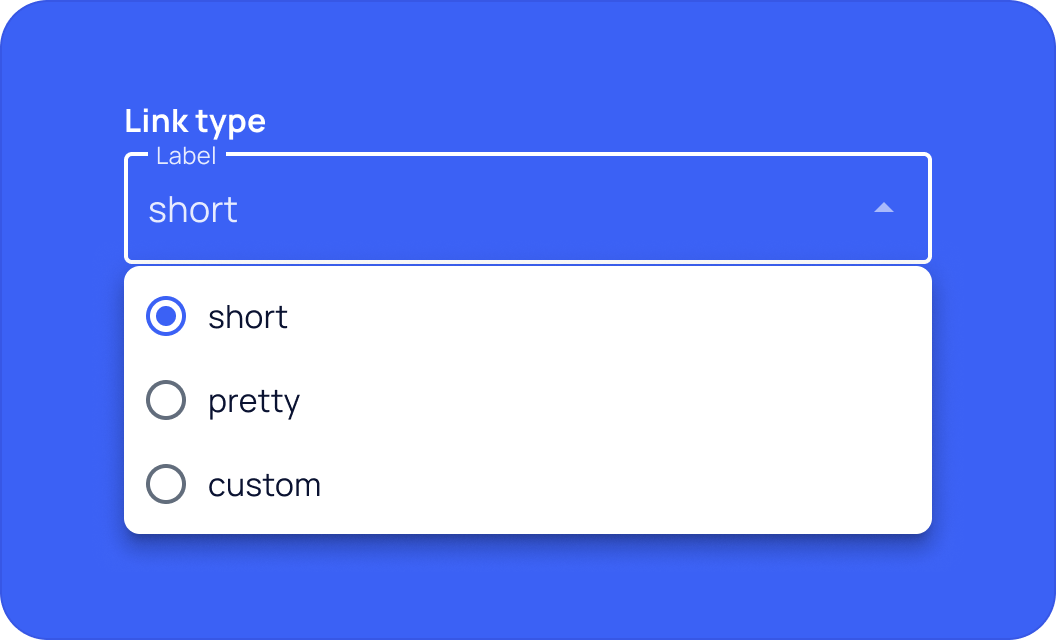Click the selected value "short" in the field

click(193, 210)
